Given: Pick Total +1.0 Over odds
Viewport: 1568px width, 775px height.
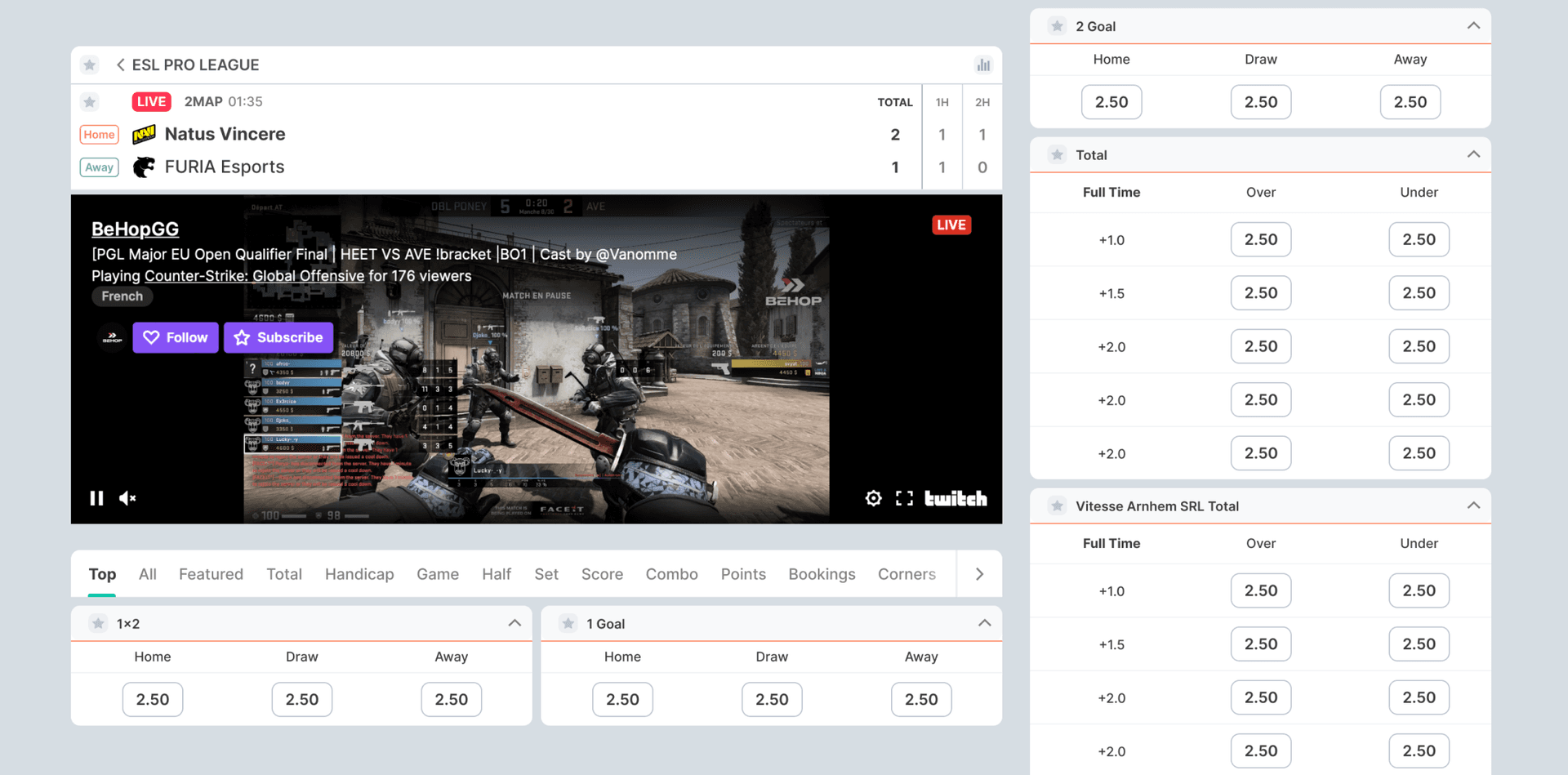Looking at the screenshot, I should (1261, 239).
